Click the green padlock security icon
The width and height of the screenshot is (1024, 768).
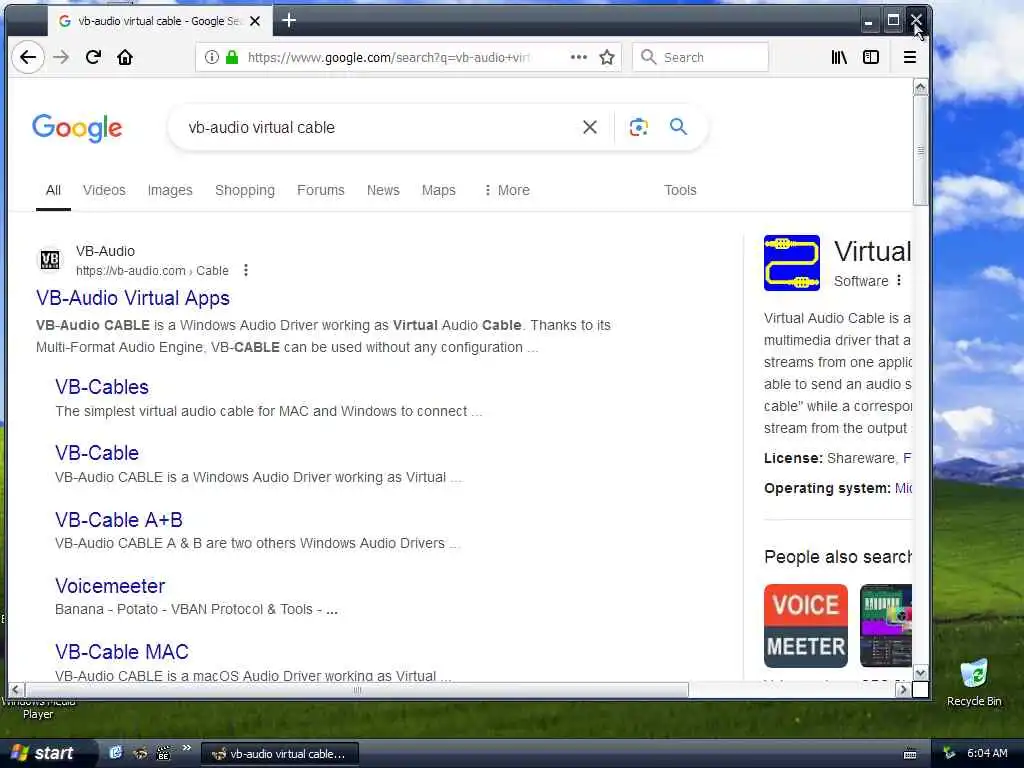(x=232, y=57)
